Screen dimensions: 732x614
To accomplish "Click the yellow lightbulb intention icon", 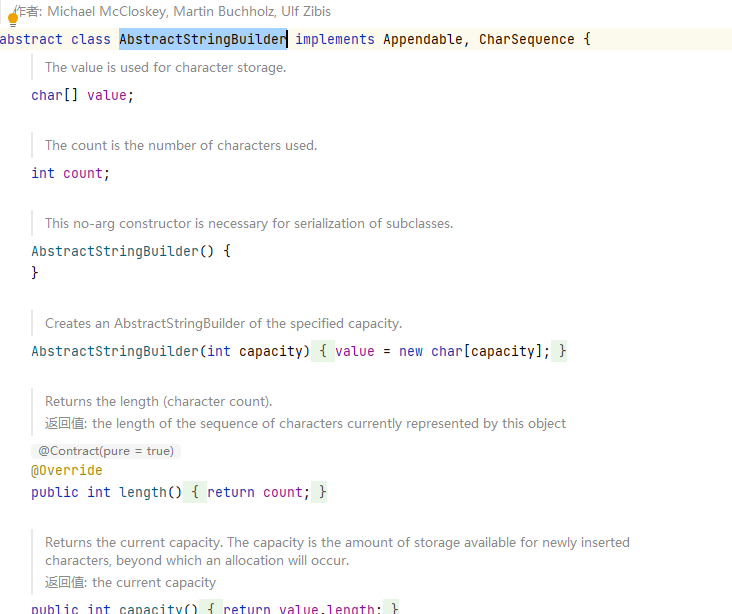I will point(13,17).
